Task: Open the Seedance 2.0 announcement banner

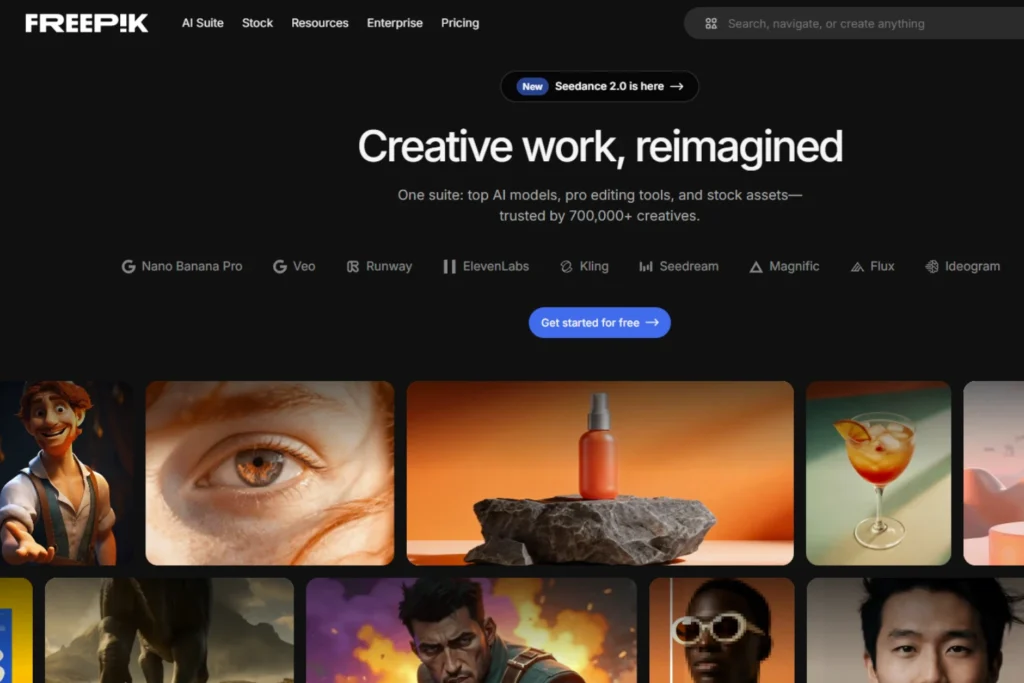Action: (x=599, y=87)
